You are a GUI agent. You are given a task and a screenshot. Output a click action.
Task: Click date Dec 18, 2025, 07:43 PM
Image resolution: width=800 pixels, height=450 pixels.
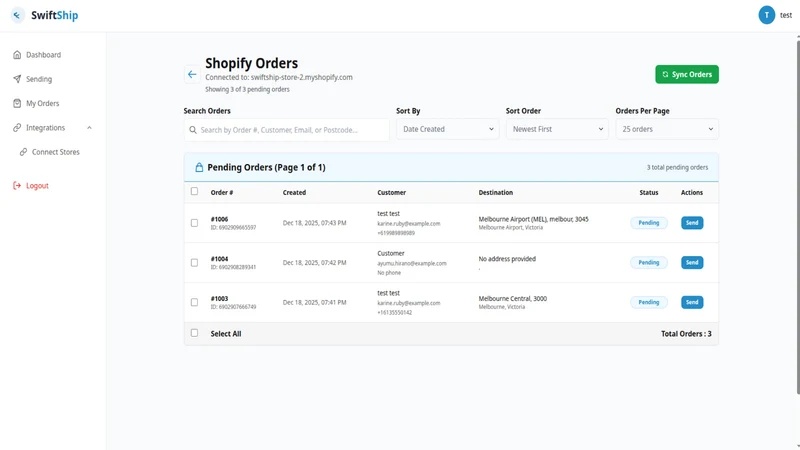[314, 223]
